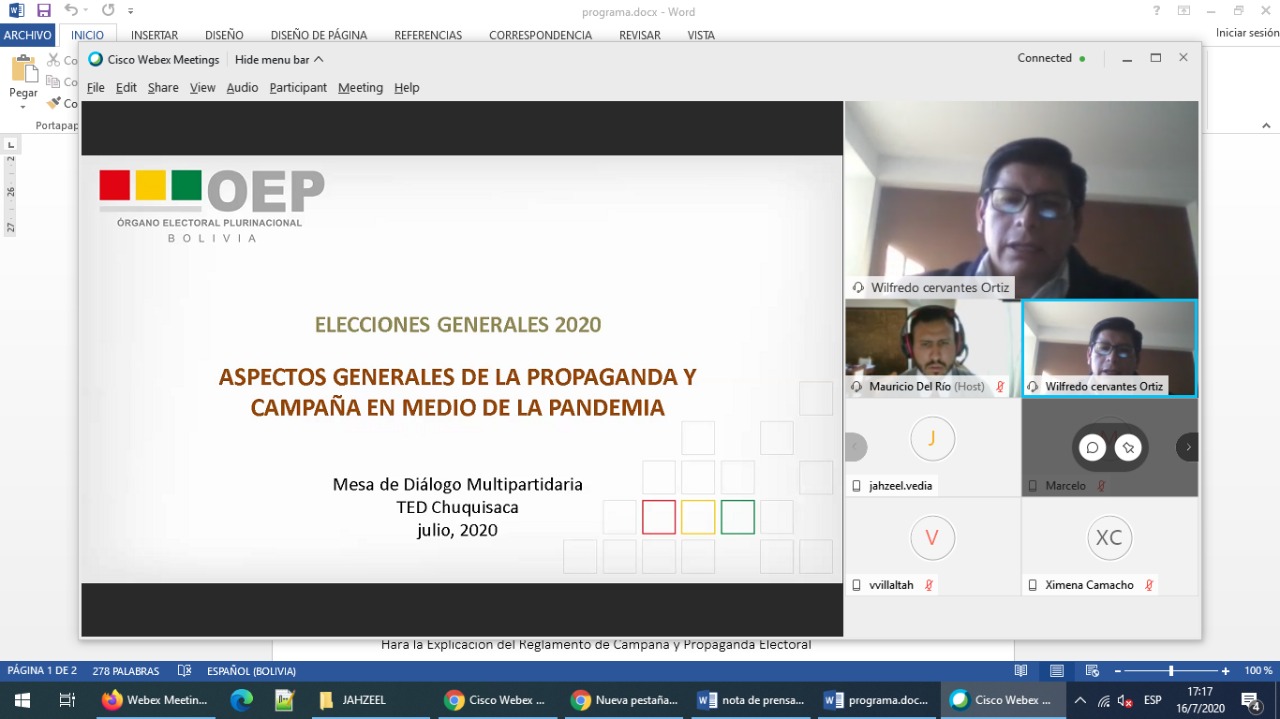Open the Share menu in Webex
The image size is (1280, 719).
[163, 88]
